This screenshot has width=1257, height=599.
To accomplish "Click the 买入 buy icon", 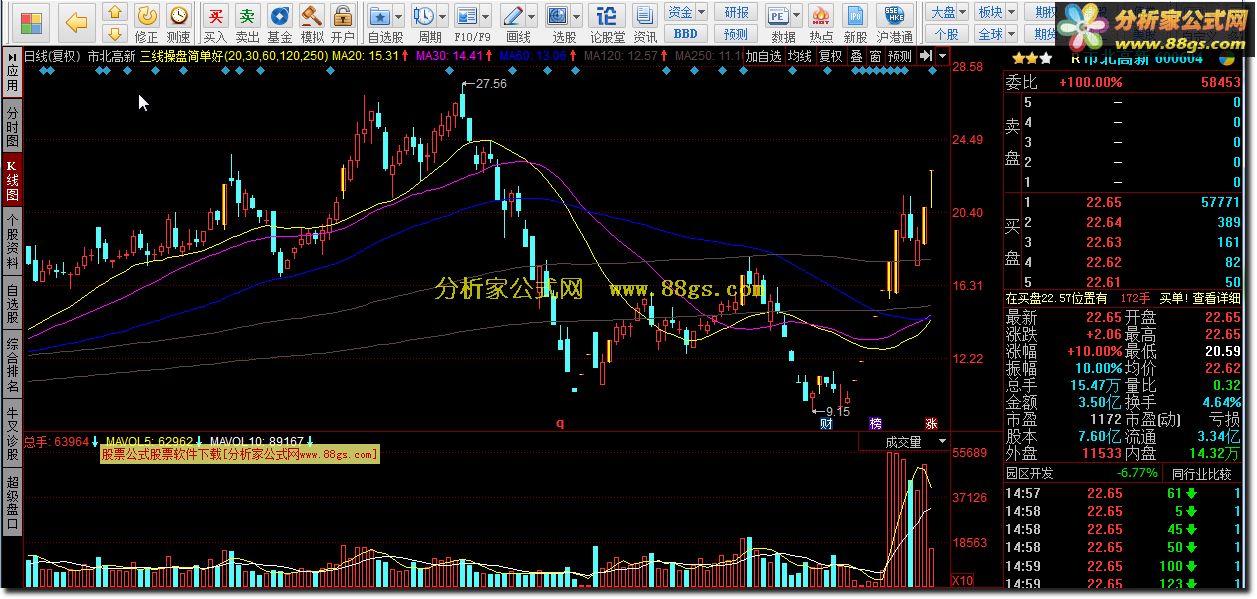I will 215,23.
